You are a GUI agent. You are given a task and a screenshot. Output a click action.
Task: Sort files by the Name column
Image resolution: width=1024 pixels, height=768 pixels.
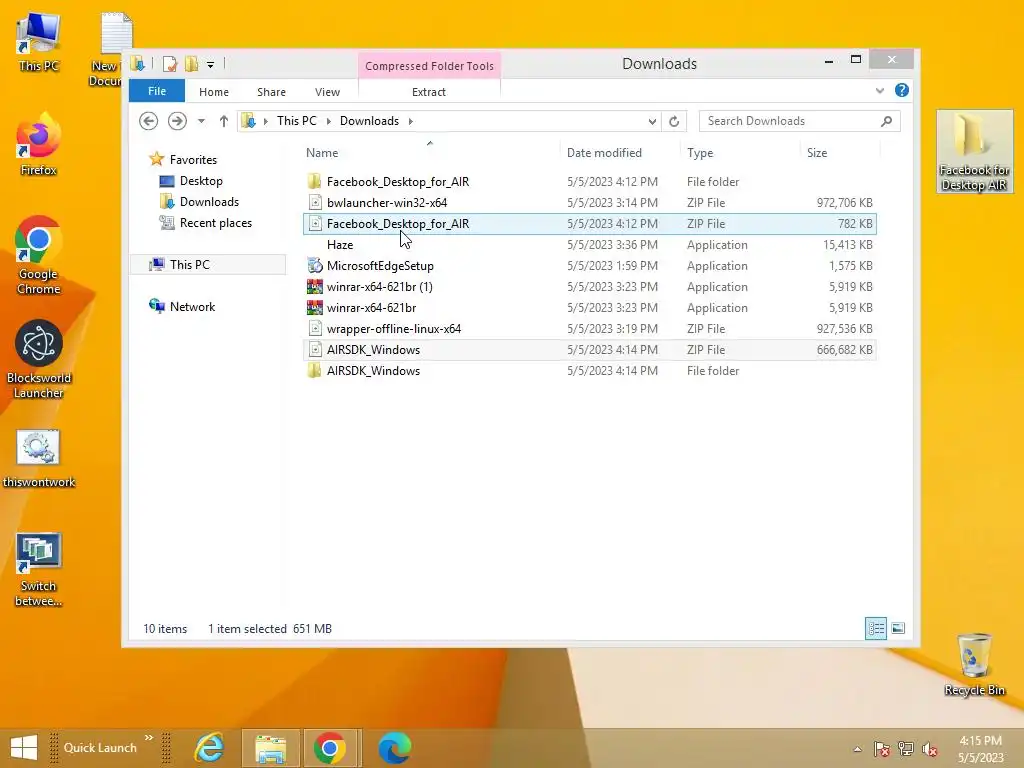click(x=322, y=153)
